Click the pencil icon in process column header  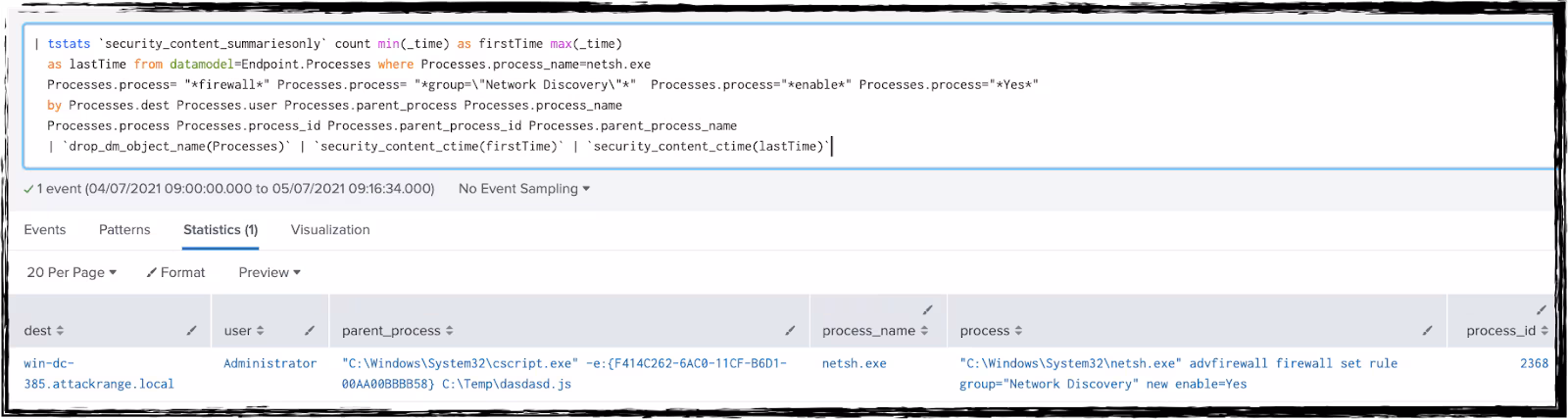point(1428,331)
